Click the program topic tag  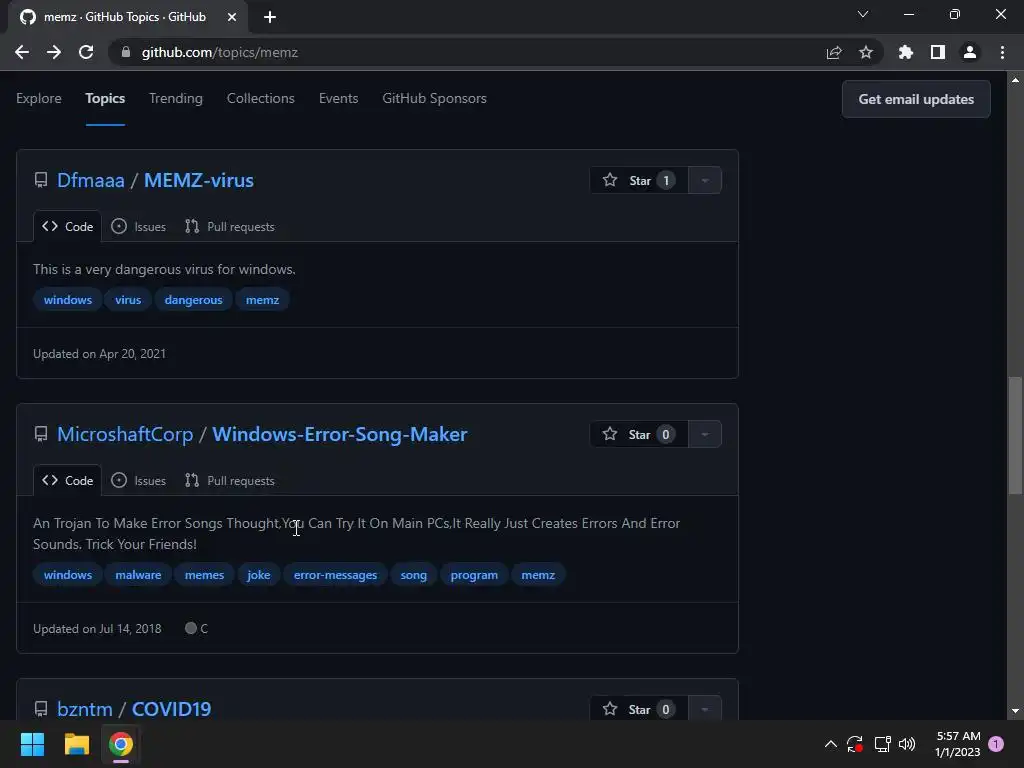point(474,575)
